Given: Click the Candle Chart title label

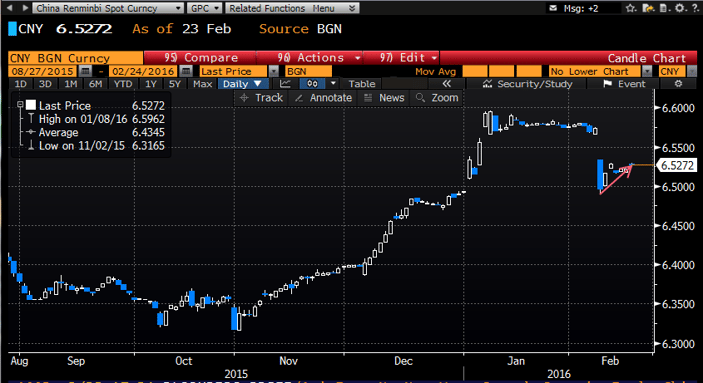Looking at the screenshot, I should coord(647,58).
